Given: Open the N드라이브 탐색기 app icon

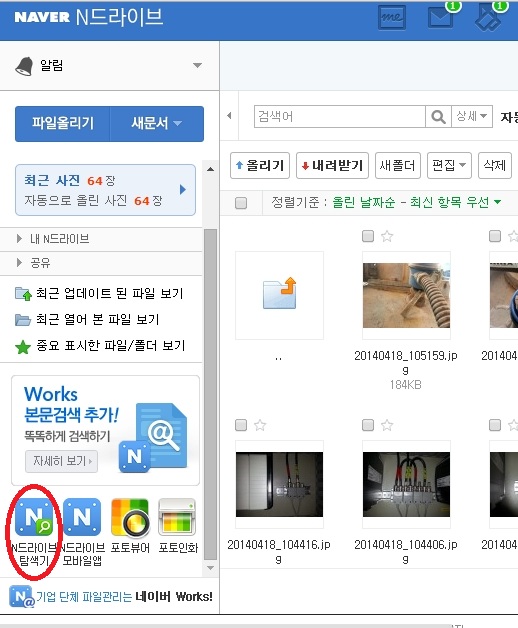Looking at the screenshot, I should pos(34,517).
